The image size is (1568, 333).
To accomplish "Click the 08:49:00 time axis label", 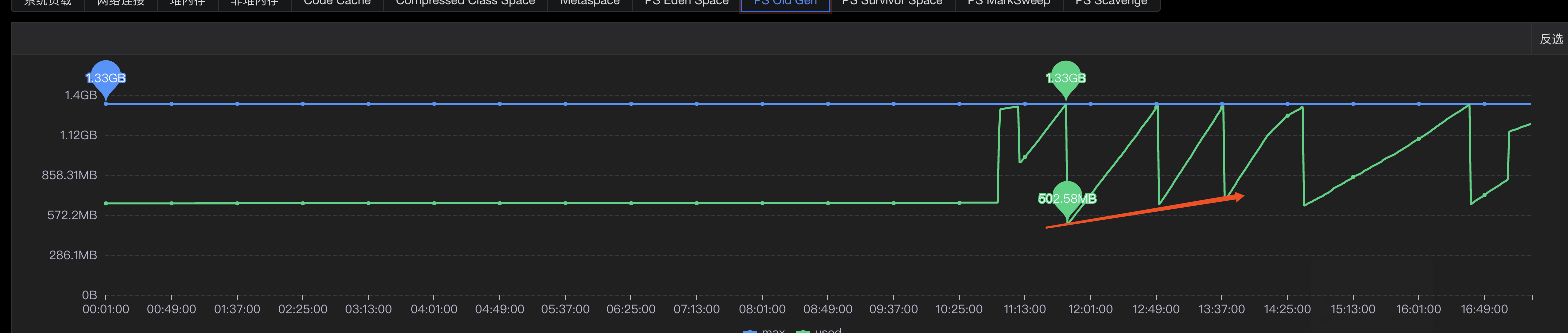I will (x=828, y=309).
